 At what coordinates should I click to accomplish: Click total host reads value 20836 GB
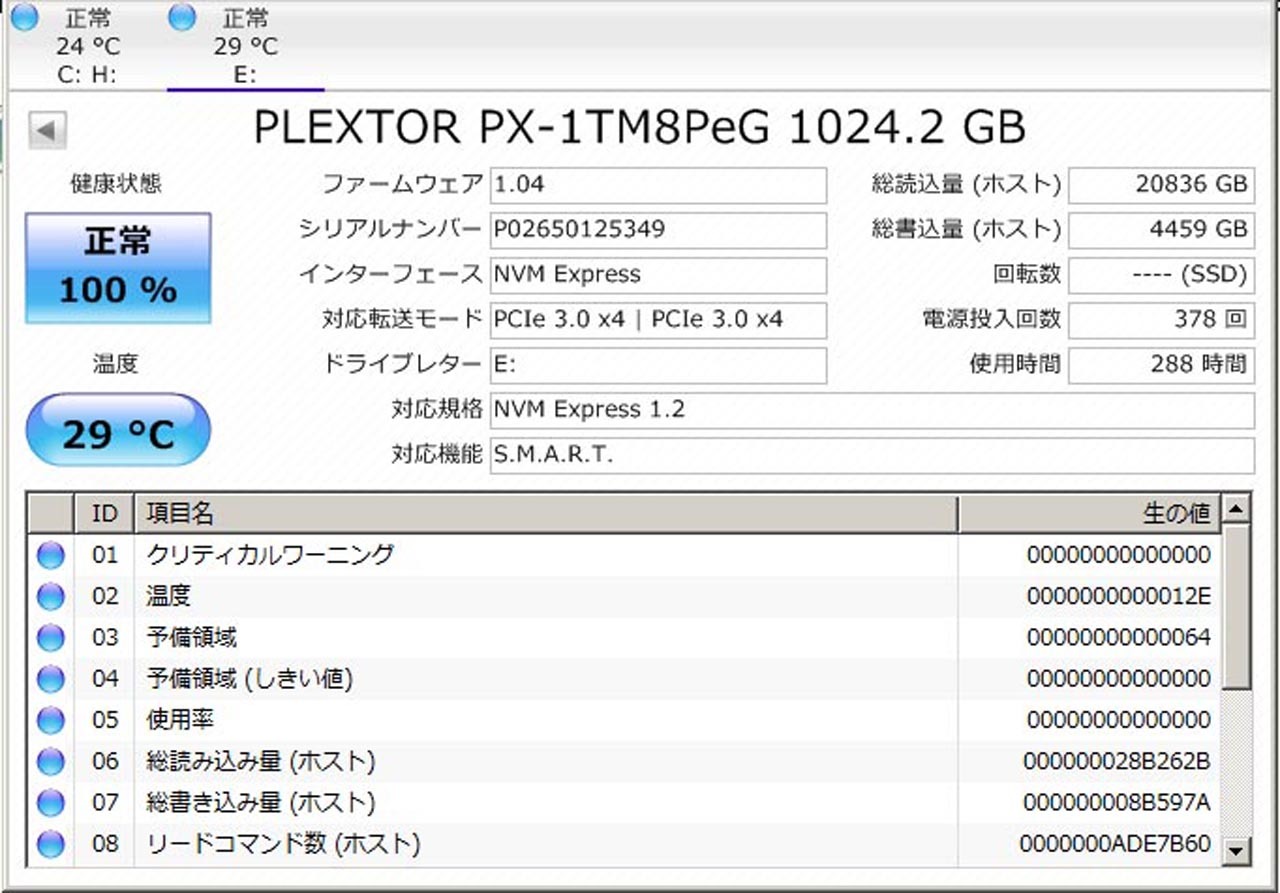(x=1161, y=185)
